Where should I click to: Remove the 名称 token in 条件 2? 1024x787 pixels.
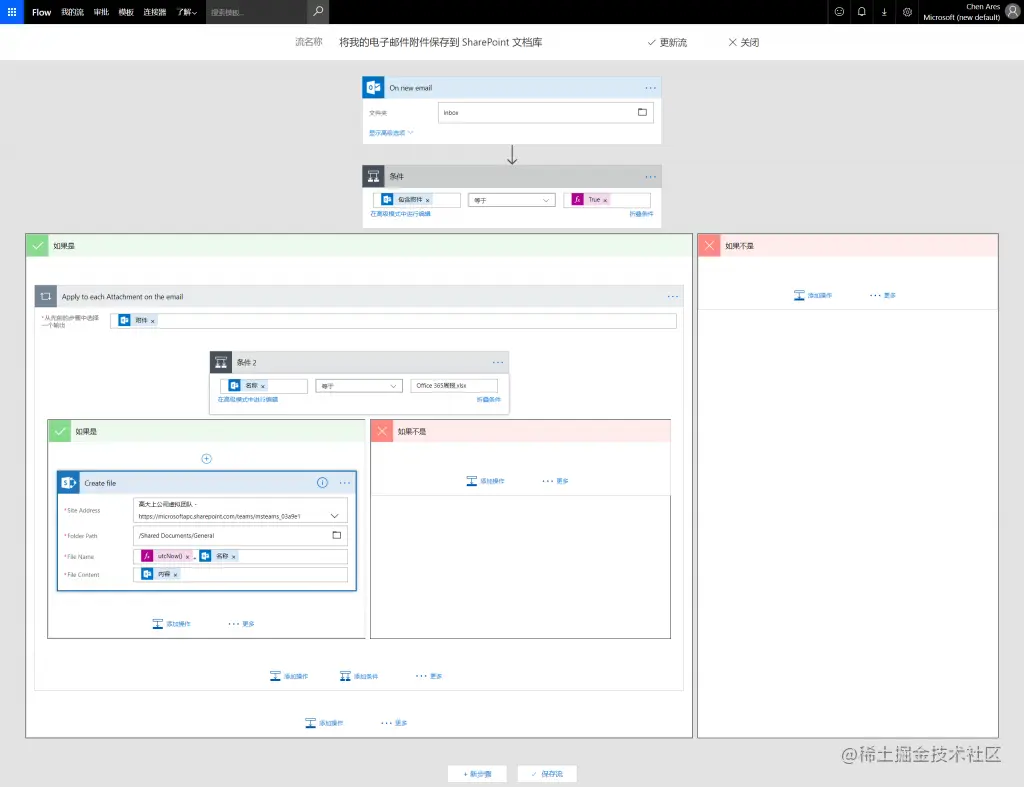263,387
